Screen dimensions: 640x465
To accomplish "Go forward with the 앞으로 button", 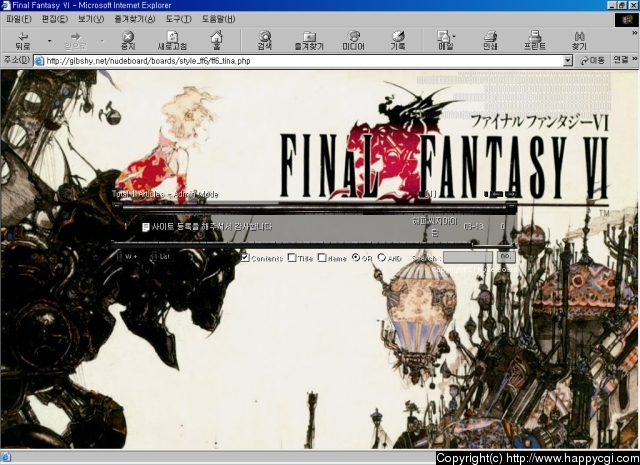I will tap(76, 41).
